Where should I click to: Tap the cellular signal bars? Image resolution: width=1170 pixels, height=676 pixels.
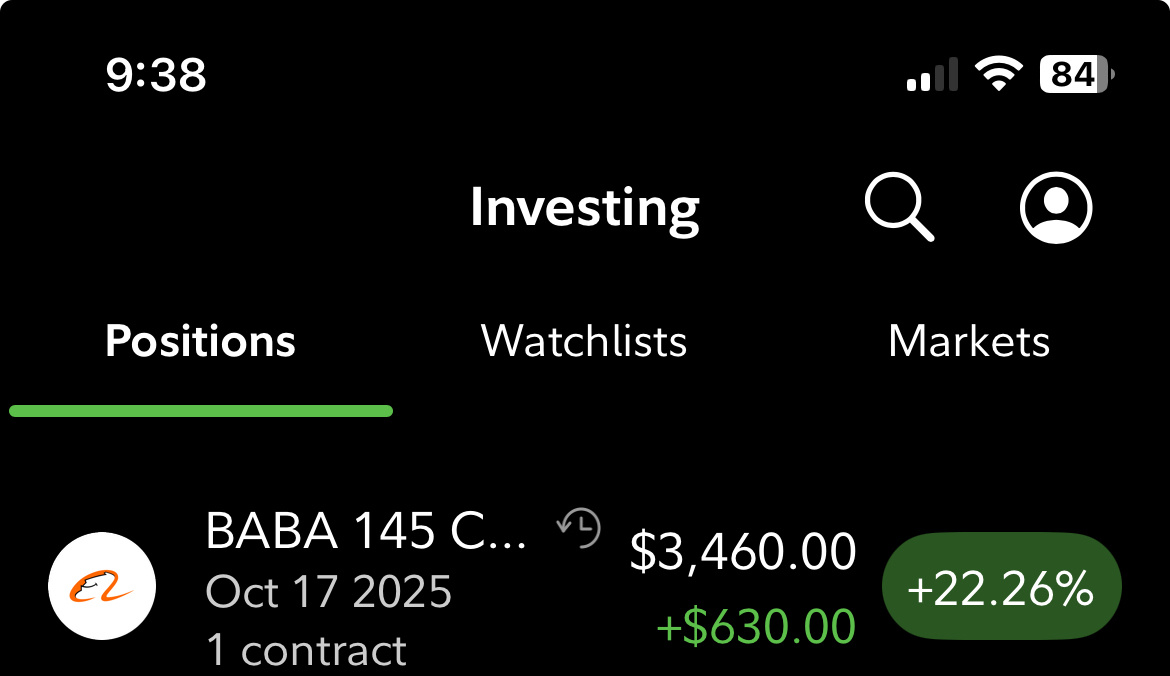(932, 75)
